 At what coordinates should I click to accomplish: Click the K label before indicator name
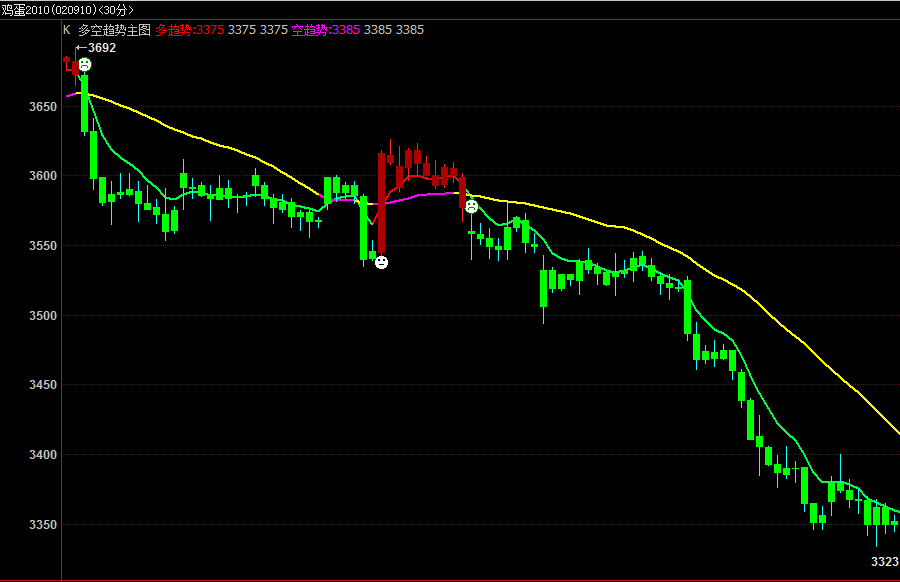pos(67,30)
